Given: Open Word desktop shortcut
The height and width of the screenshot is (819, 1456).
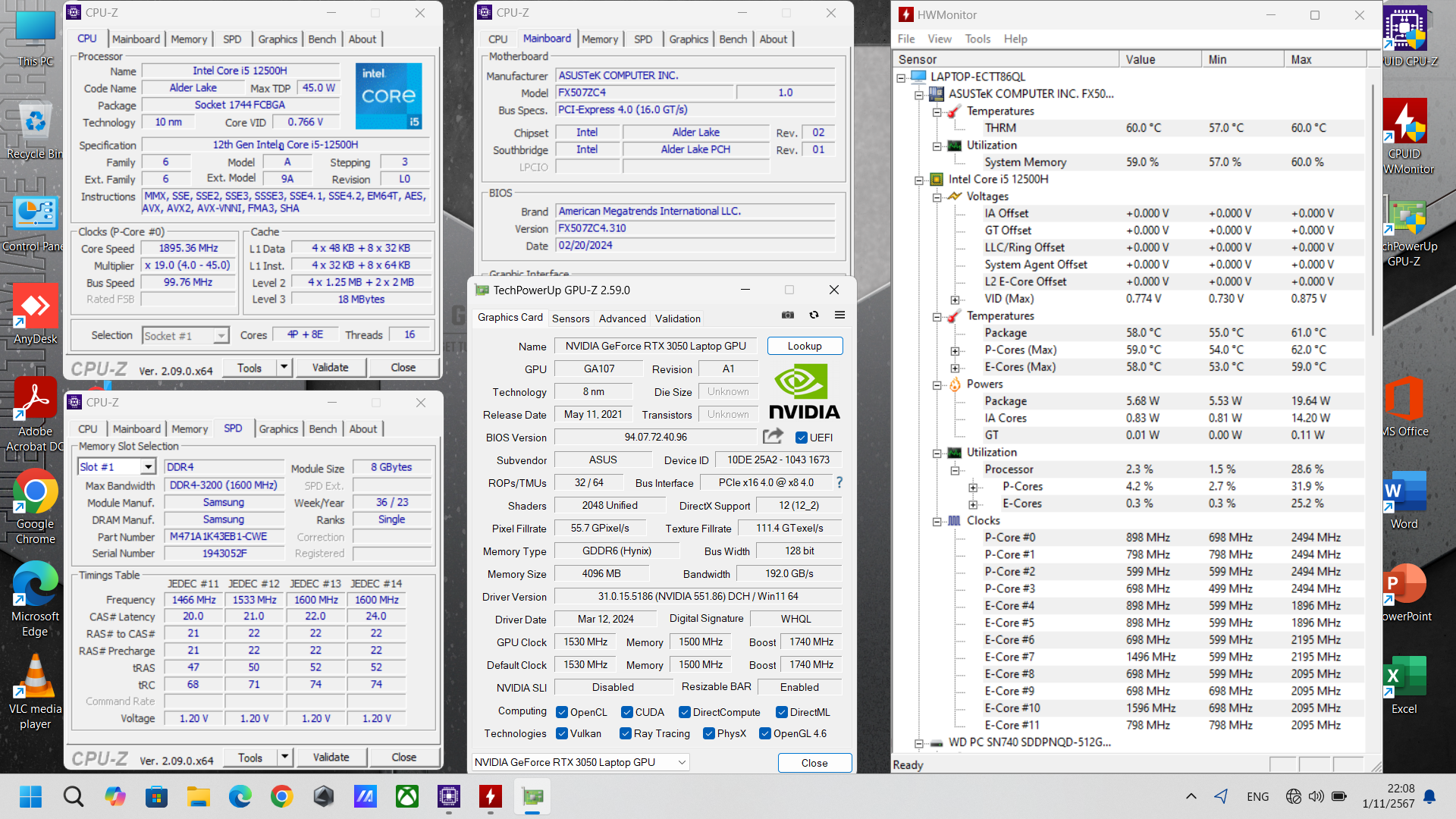Looking at the screenshot, I should [x=1404, y=500].
